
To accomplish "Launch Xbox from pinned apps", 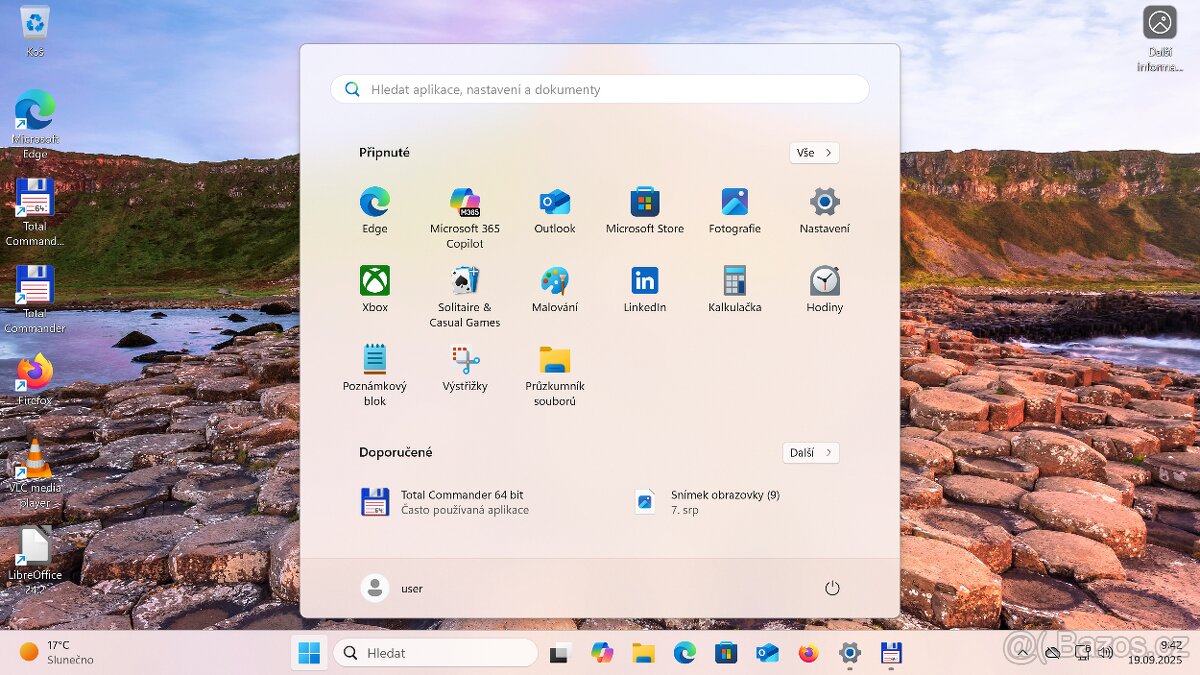I will (375, 281).
